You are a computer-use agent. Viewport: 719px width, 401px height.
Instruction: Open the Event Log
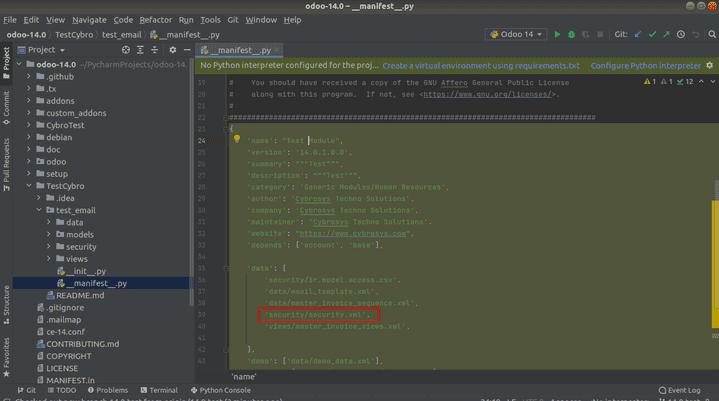click(x=680, y=390)
